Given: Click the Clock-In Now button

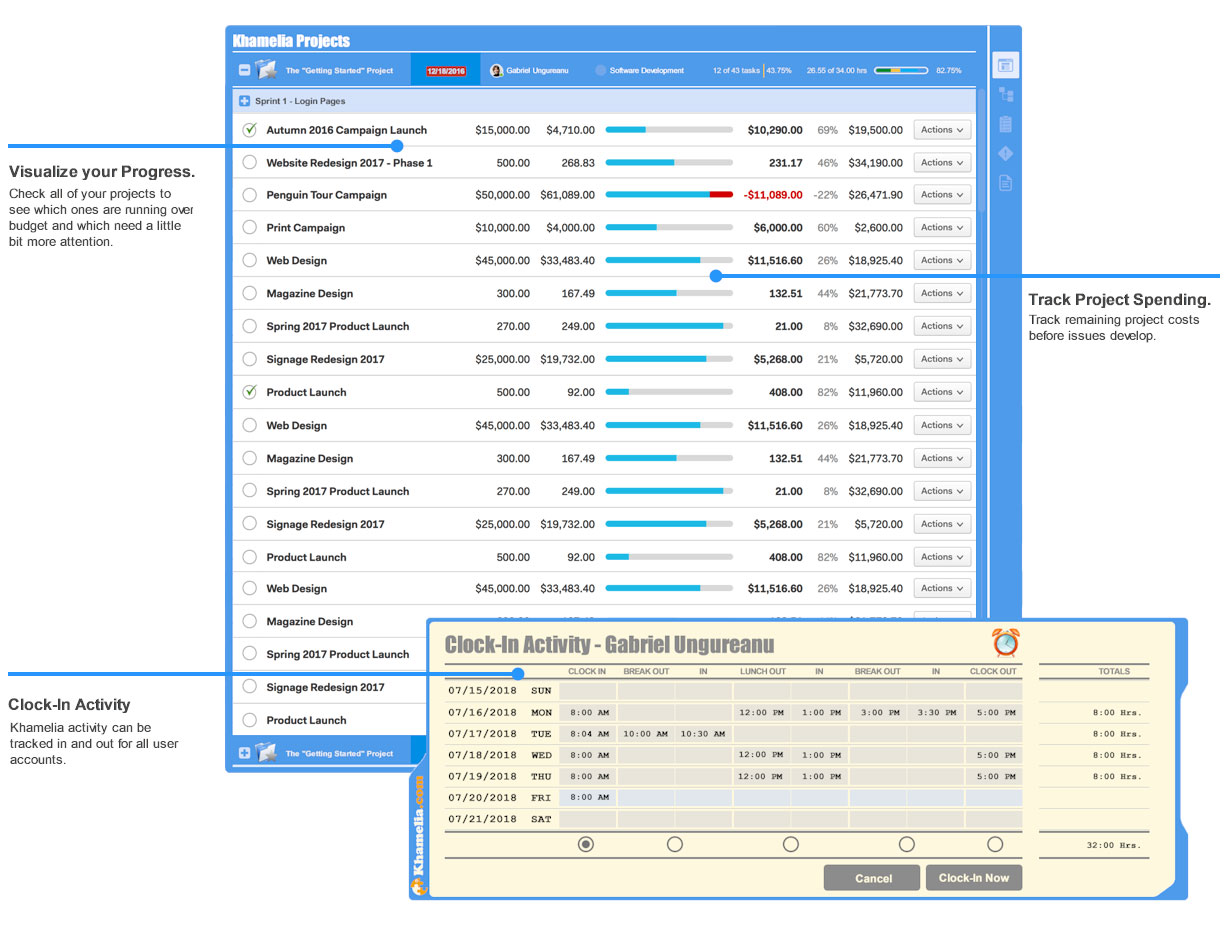Looking at the screenshot, I should coord(974,878).
